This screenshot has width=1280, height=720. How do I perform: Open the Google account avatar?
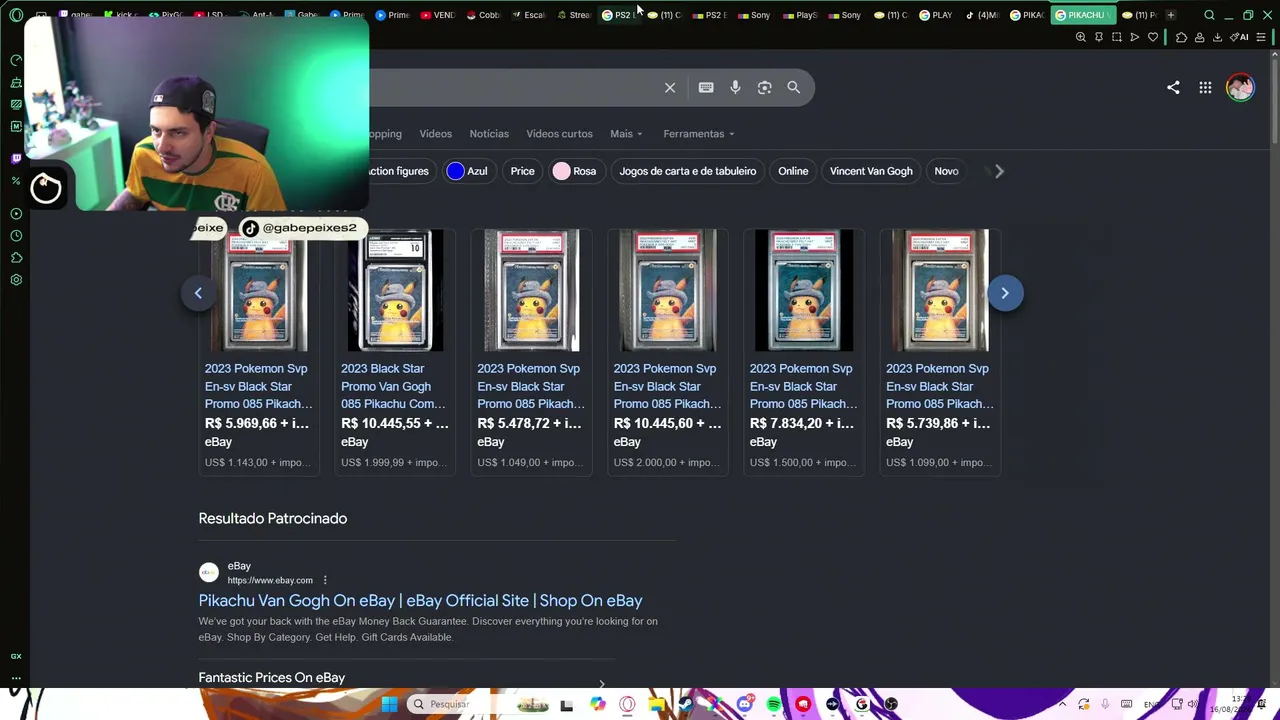click(x=1240, y=88)
